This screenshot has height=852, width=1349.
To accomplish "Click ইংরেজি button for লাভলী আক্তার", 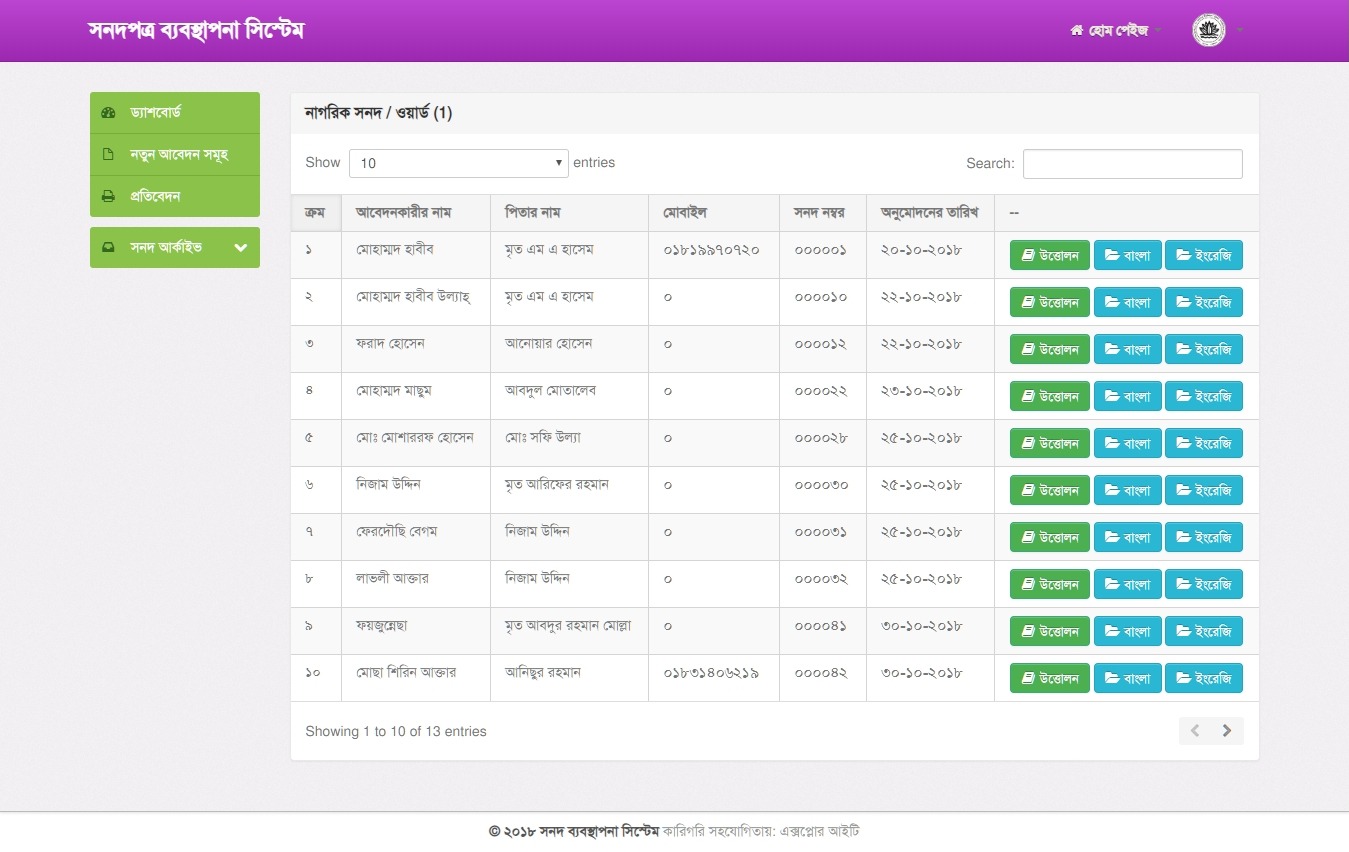I will [1204, 584].
